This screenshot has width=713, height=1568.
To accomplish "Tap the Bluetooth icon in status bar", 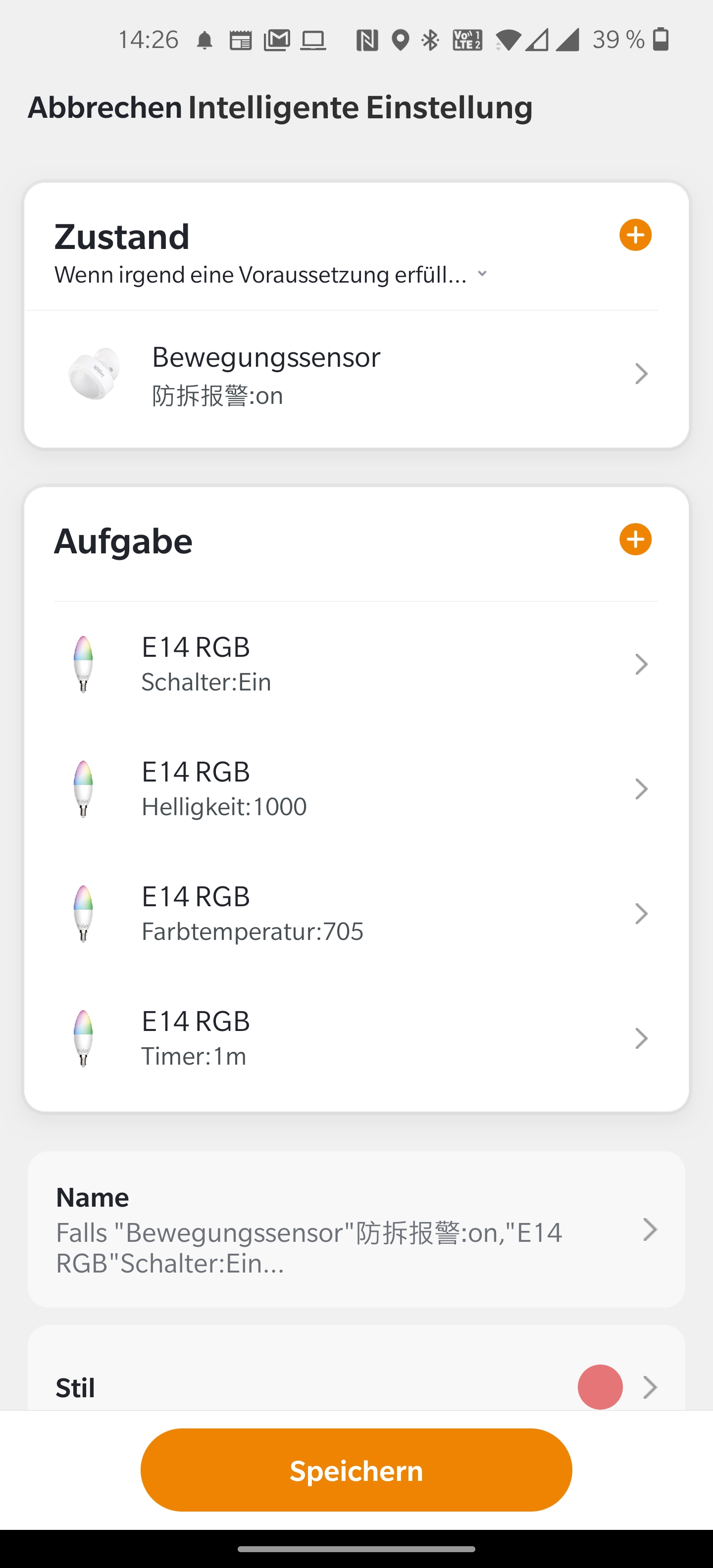I will [430, 40].
